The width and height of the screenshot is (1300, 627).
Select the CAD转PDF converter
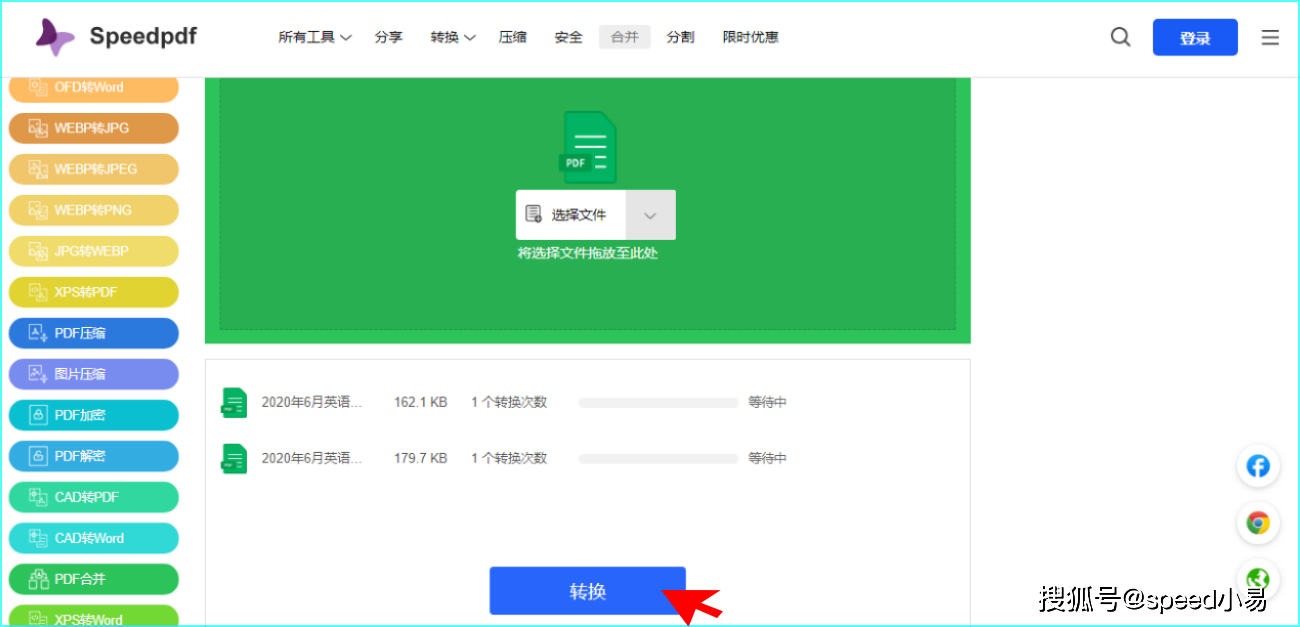tap(93, 497)
